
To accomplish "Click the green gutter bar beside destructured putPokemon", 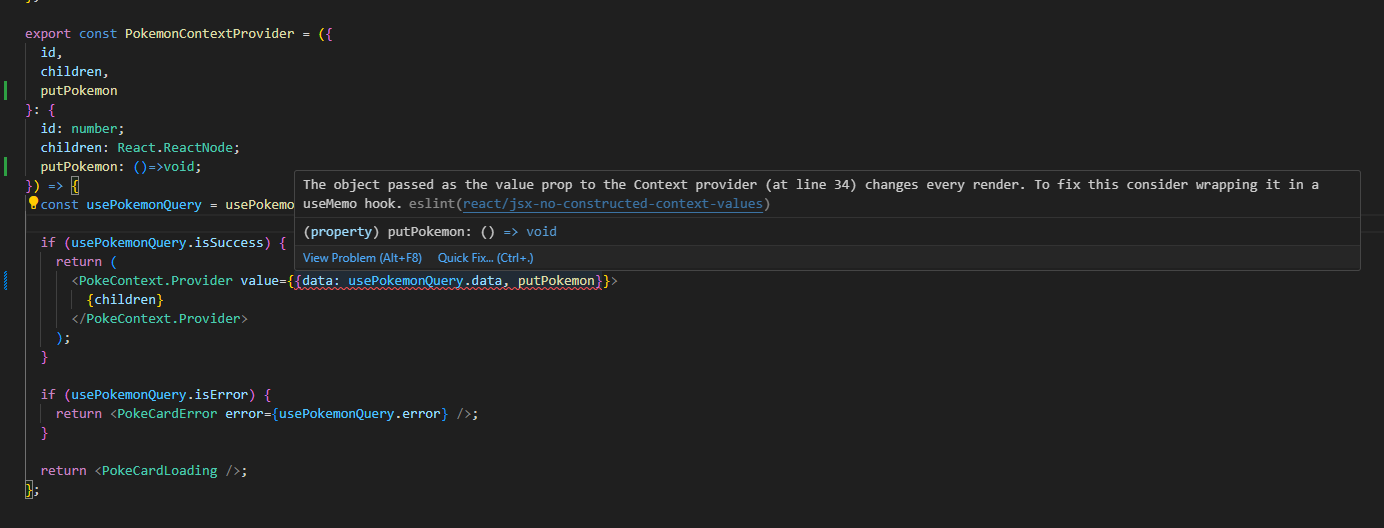I will pyautogui.click(x=5, y=90).
